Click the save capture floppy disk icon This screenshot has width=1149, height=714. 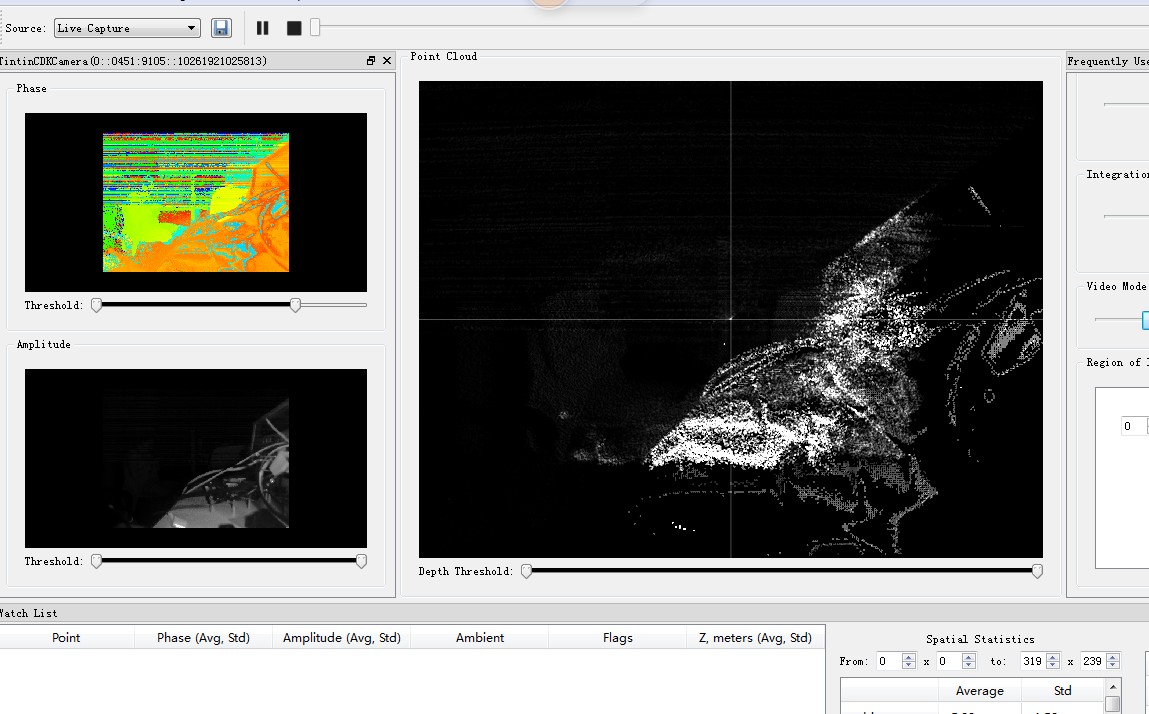tap(221, 28)
